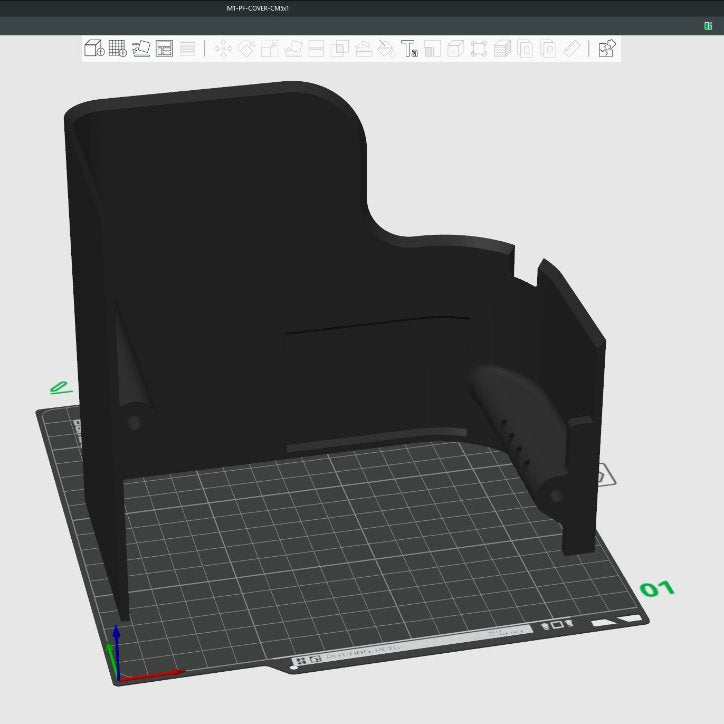Click the grayed-out single cube toolbar icon
This screenshot has height=724, width=724.
pyautogui.click(x=456, y=48)
